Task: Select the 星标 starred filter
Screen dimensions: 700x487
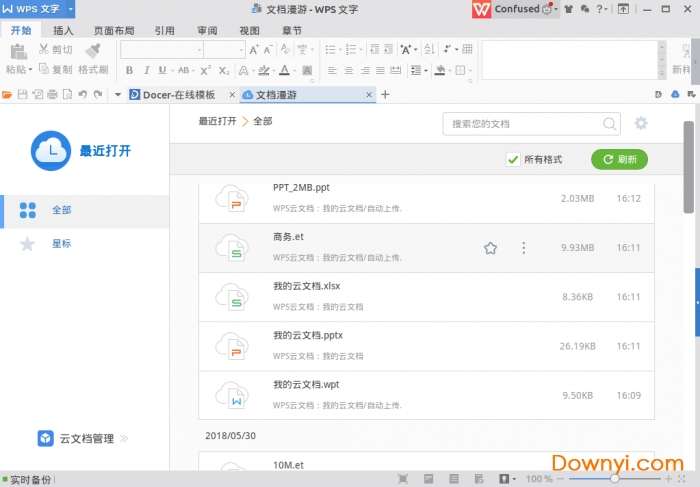Action: (x=62, y=243)
